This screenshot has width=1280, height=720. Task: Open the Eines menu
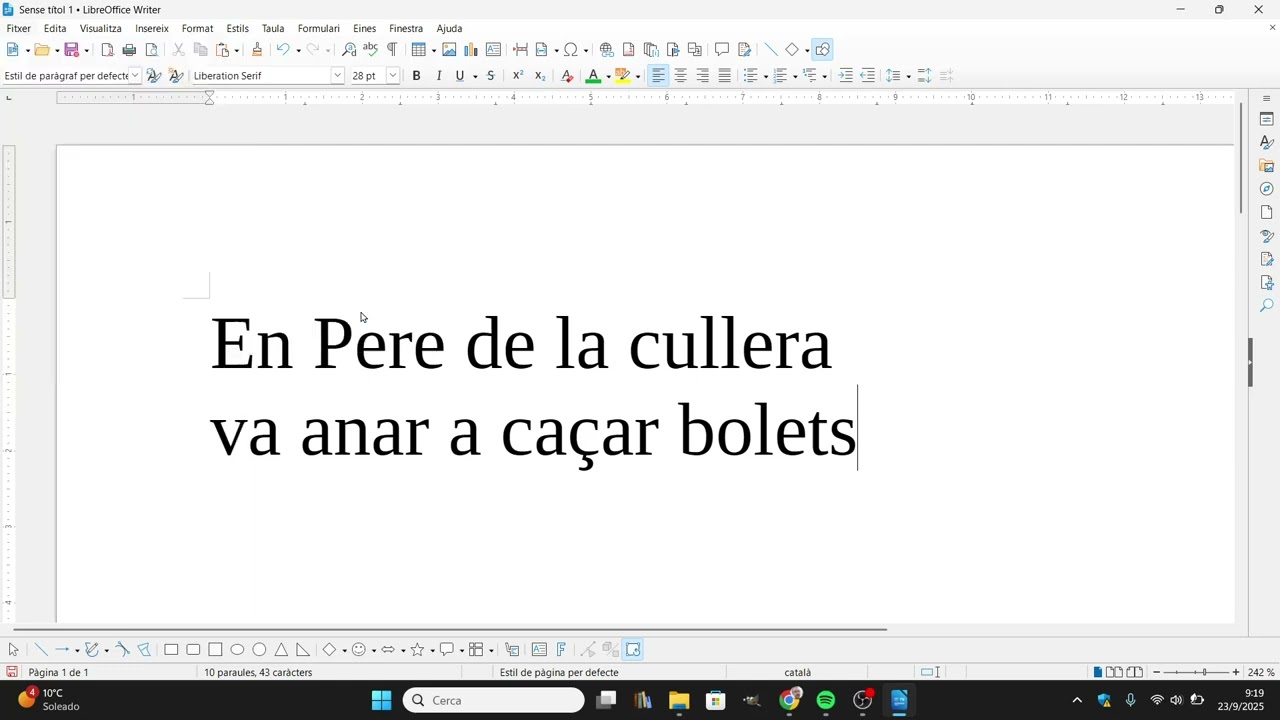coord(365,29)
